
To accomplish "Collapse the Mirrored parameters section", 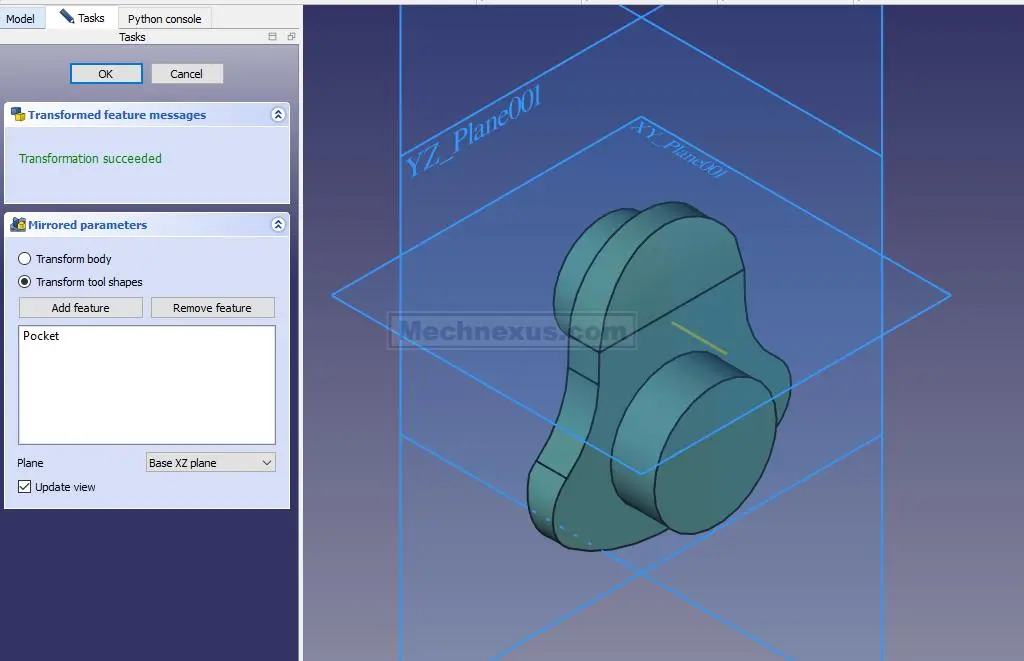I will coord(278,225).
